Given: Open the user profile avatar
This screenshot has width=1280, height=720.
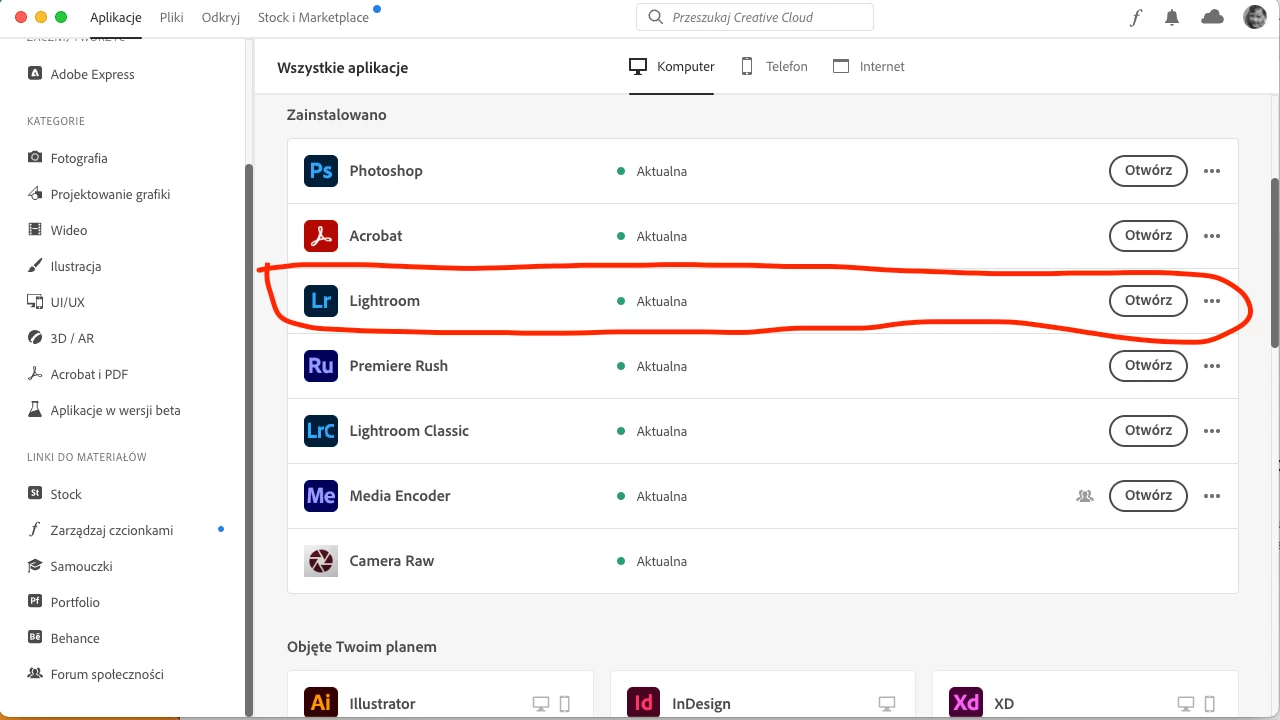Looking at the screenshot, I should (x=1255, y=17).
